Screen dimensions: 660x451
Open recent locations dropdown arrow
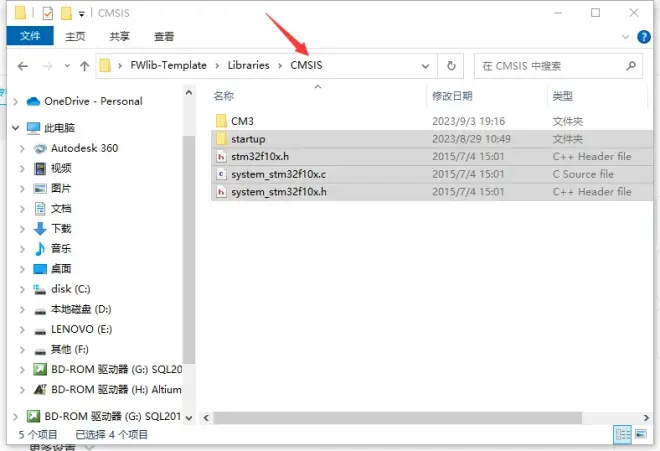[x=67, y=66]
